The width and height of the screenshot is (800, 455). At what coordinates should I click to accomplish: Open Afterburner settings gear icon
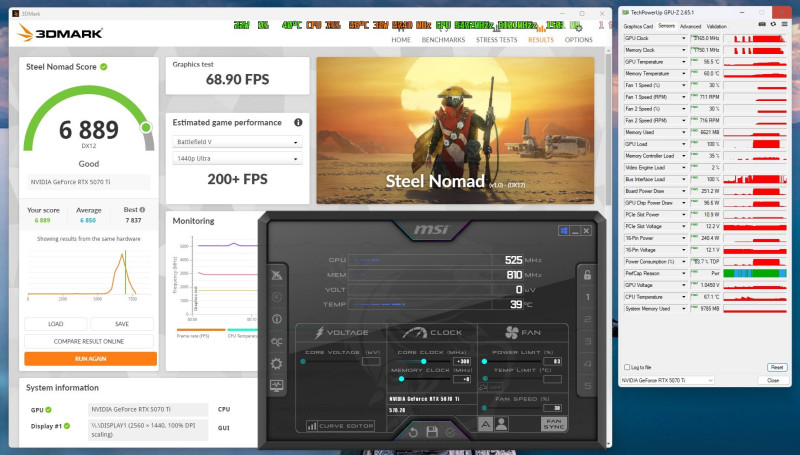277,364
